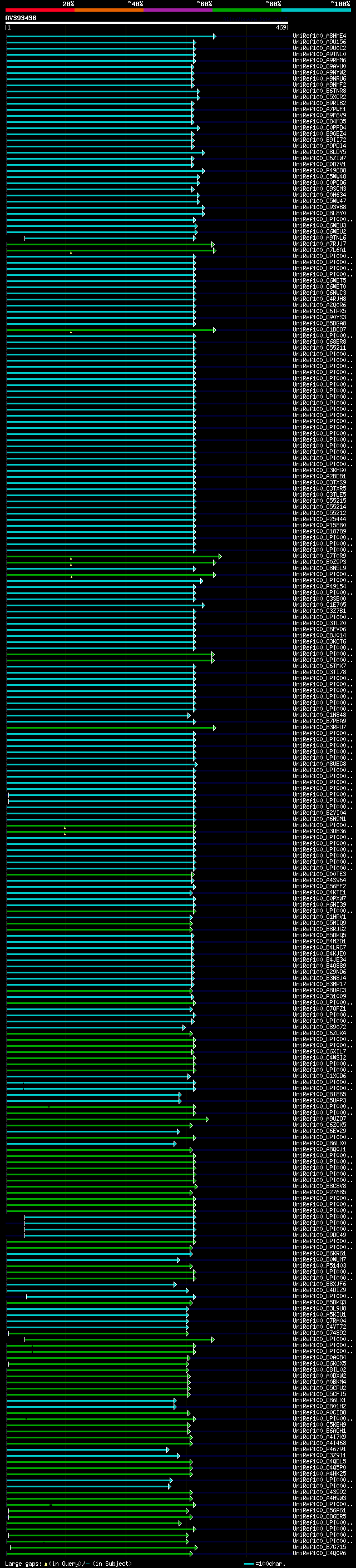
Task: Select label UniRef100_Q56FF2
Action: tap(319, 886)
